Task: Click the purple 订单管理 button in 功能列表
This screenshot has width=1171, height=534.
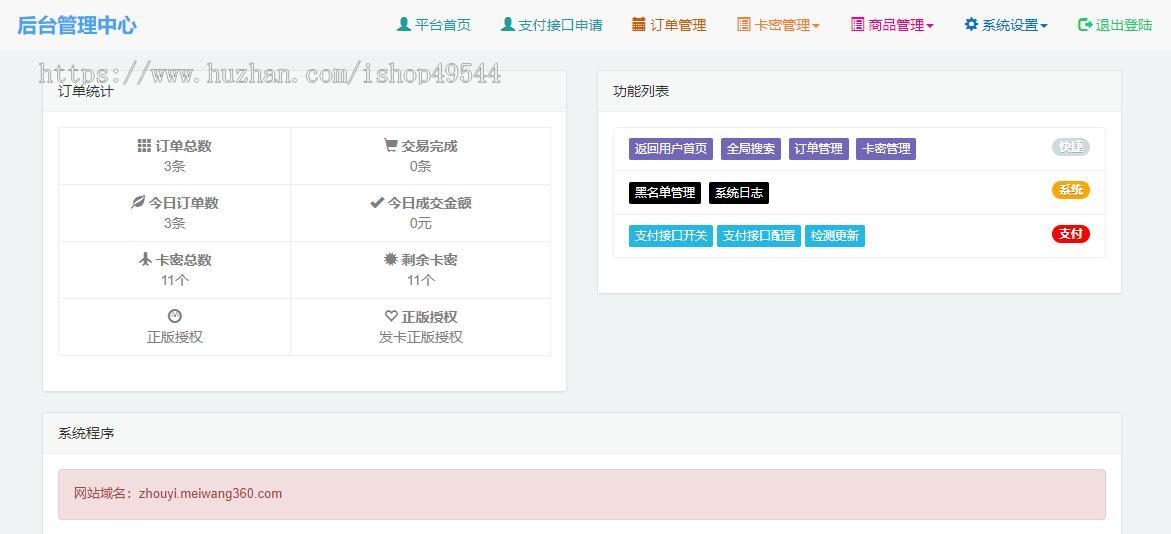Action: (819, 149)
